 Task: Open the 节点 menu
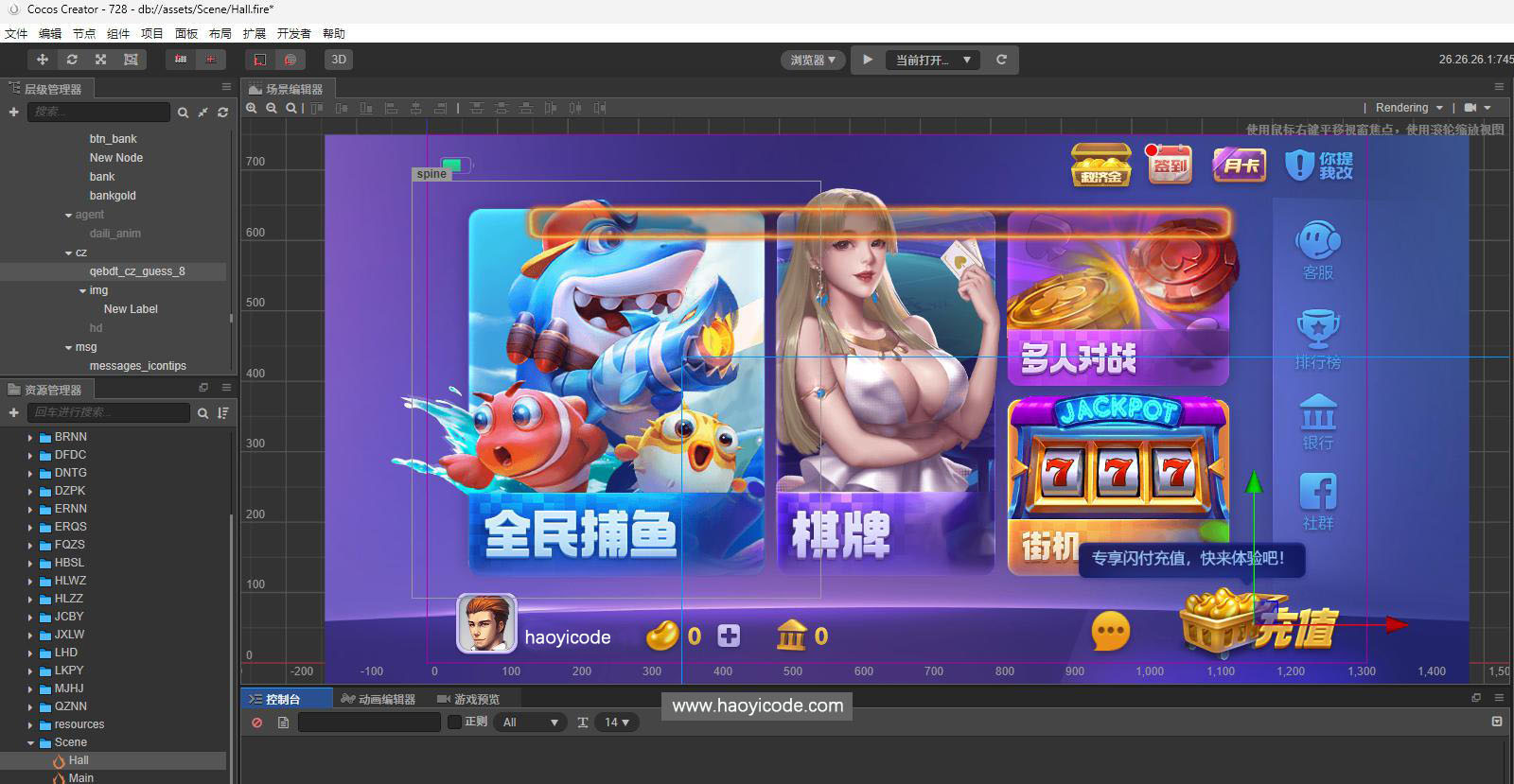(x=84, y=33)
